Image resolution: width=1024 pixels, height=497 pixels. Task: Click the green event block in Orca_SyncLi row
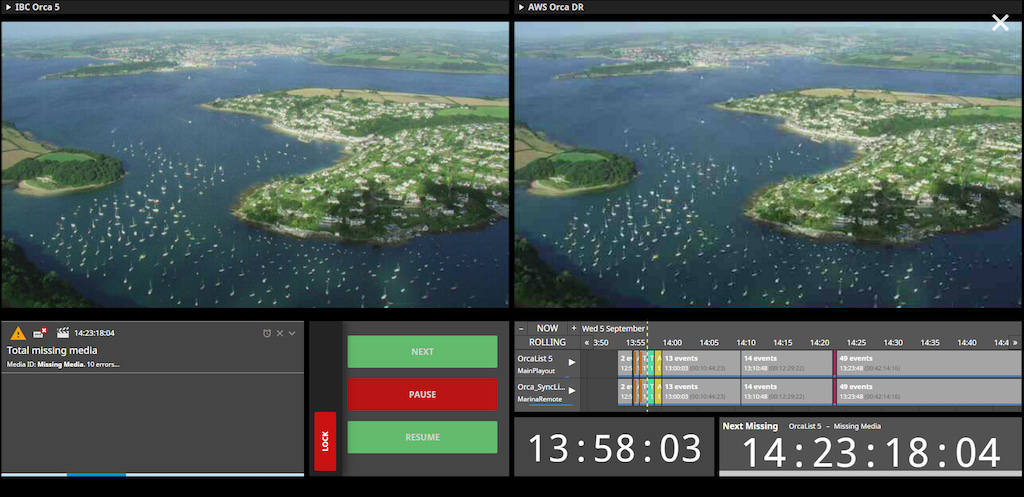[x=651, y=392]
